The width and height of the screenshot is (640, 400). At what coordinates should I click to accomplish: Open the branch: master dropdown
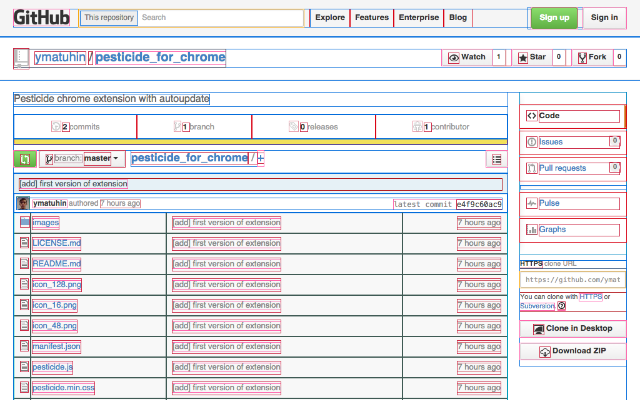coord(82,159)
